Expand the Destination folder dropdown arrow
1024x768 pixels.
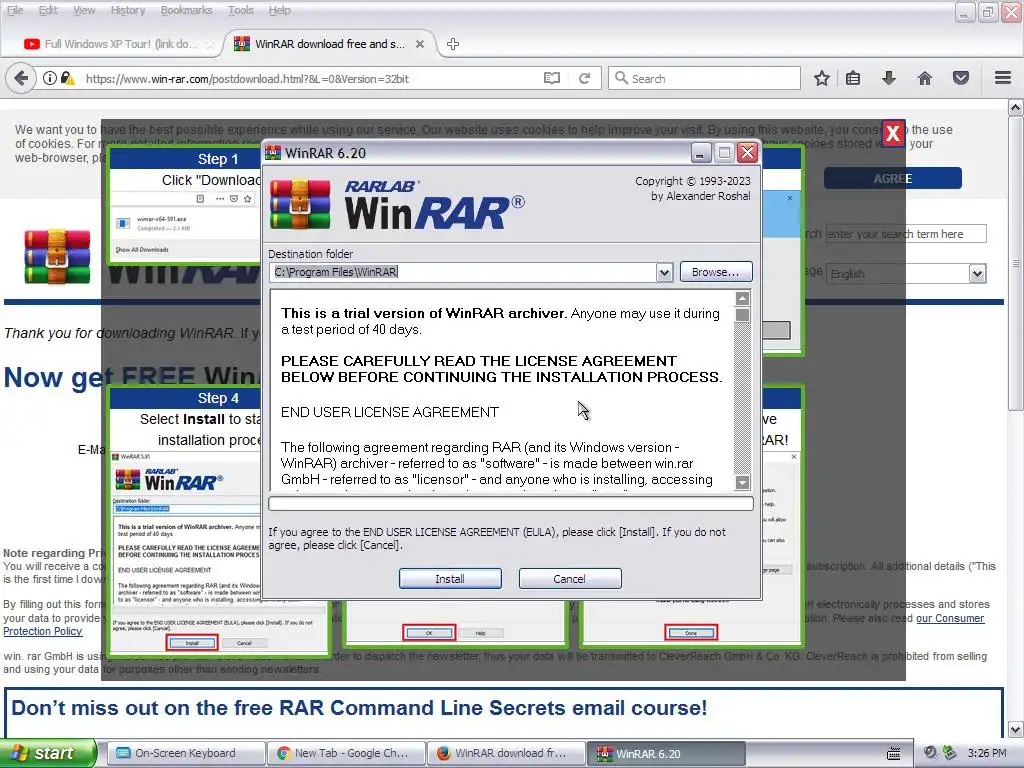pyautogui.click(x=664, y=272)
